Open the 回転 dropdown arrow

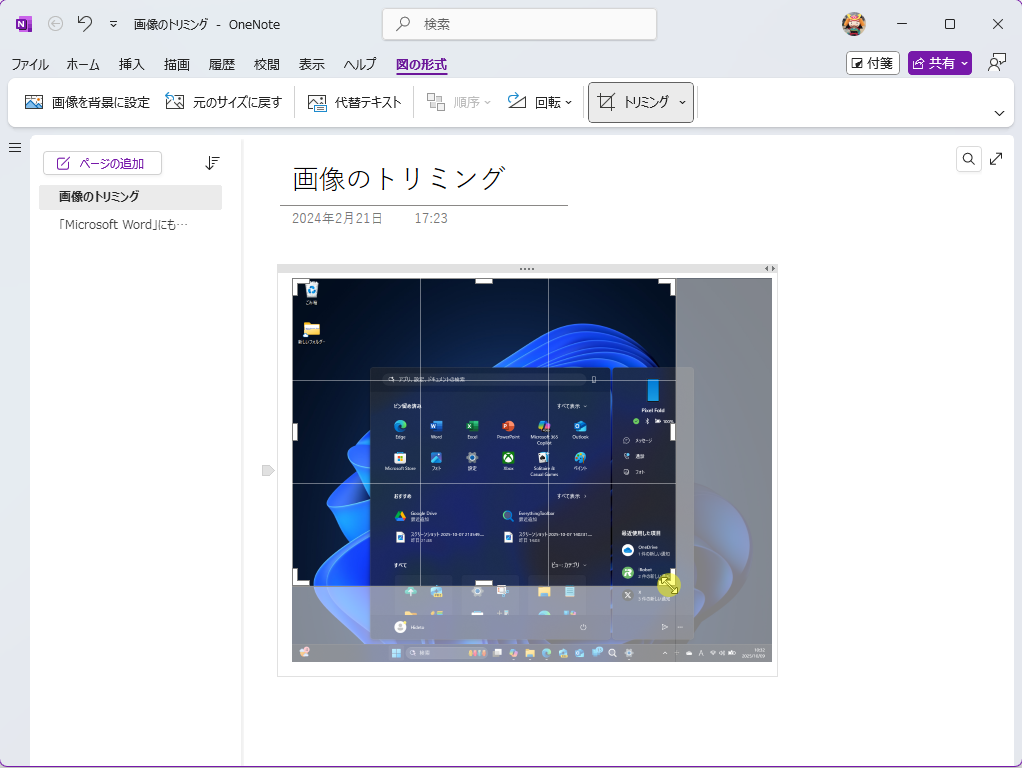pos(568,101)
